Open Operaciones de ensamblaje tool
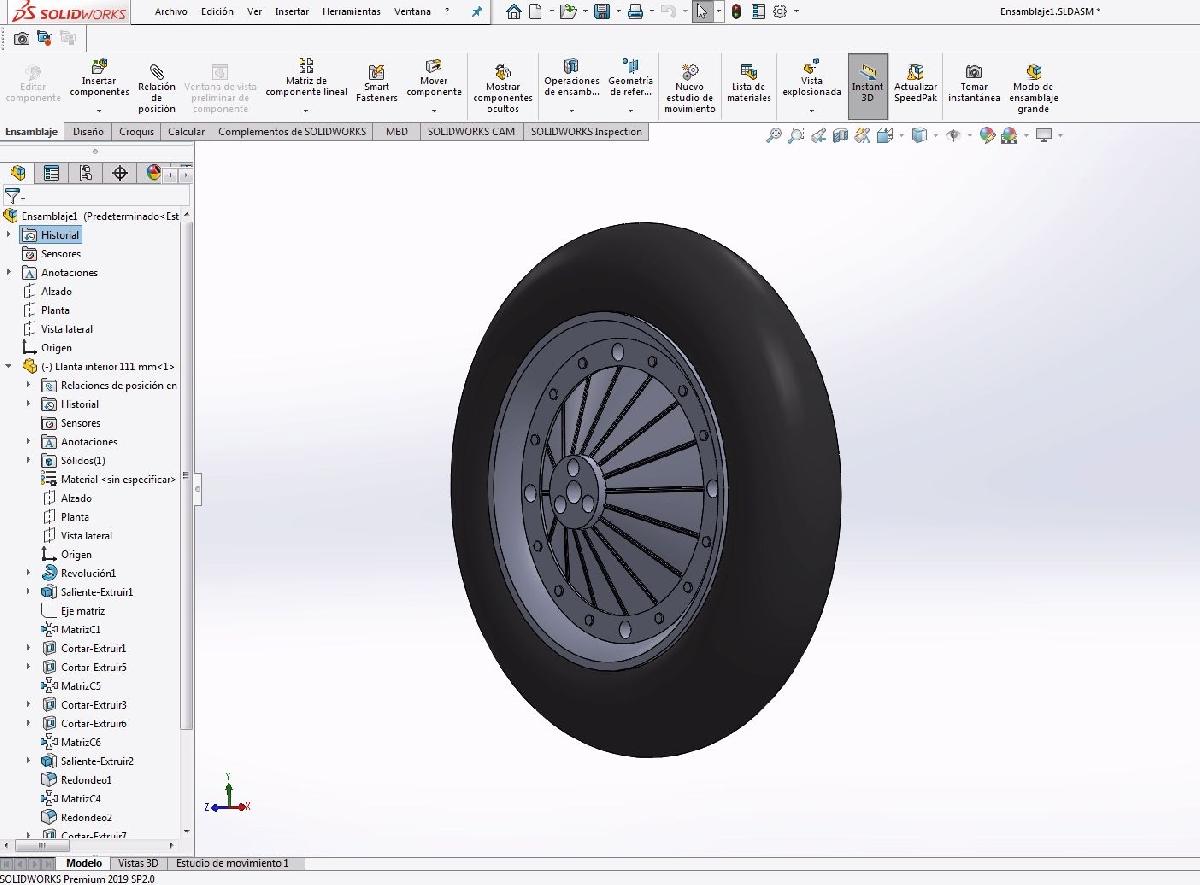Image resolution: width=1200 pixels, height=885 pixels. (x=572, y=78)
